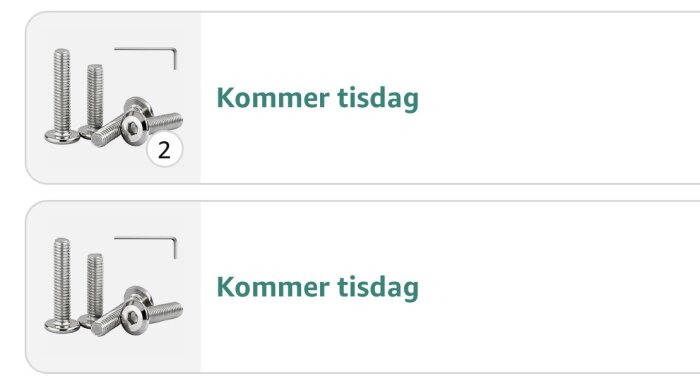Tap the tallest upright screw in the bottom image
Screen dimensions: 700x386
point(62,285)
